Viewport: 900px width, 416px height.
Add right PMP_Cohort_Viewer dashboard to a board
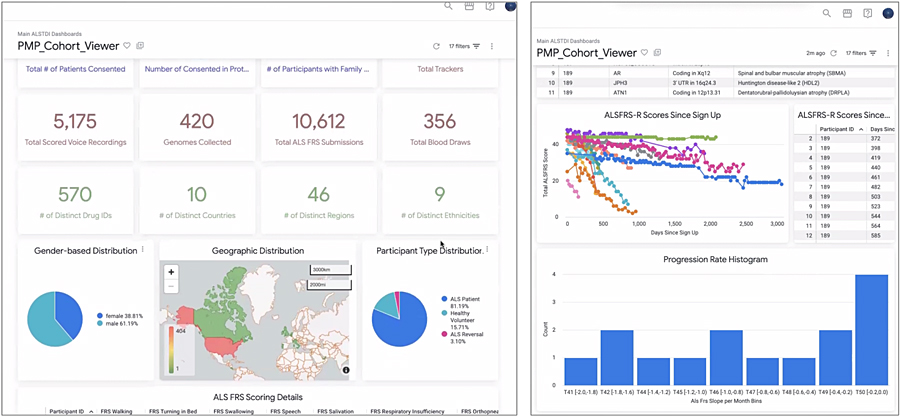pos(658,53)
